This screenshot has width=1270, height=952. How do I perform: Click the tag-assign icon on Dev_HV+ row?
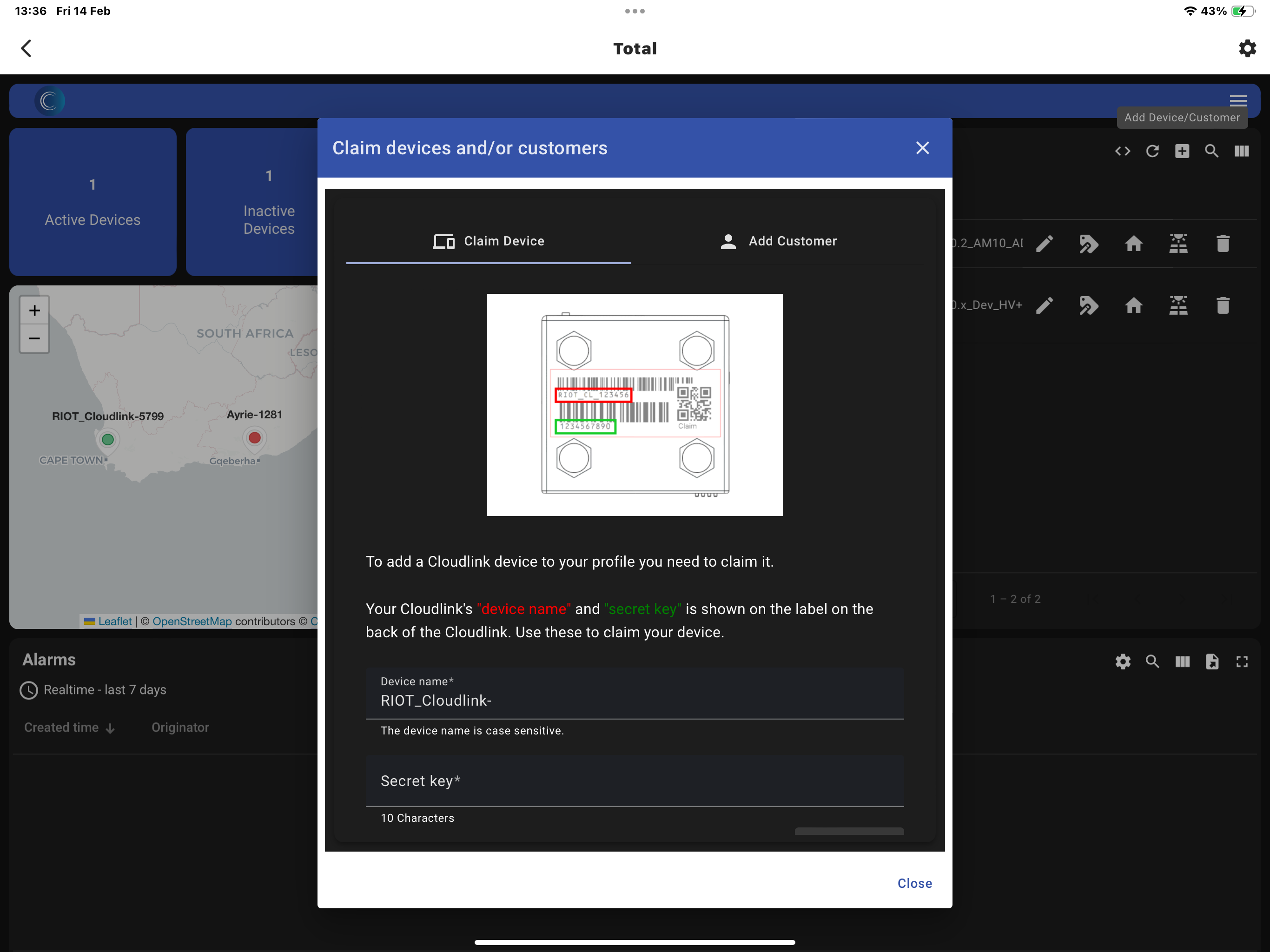tap(1089, 305)
